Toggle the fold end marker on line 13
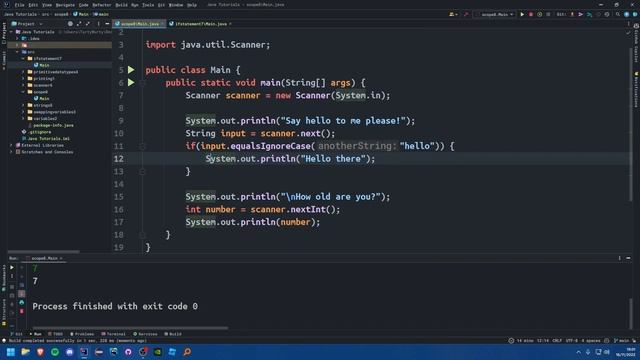Screen dimensions: 640x360 click(x=142, y=171)
